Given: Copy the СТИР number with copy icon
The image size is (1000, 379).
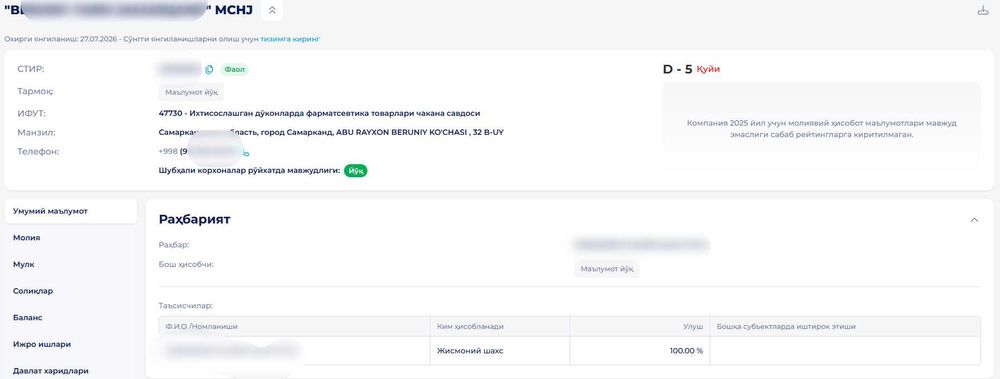Looking at the screenshot, I should [209, 70].
